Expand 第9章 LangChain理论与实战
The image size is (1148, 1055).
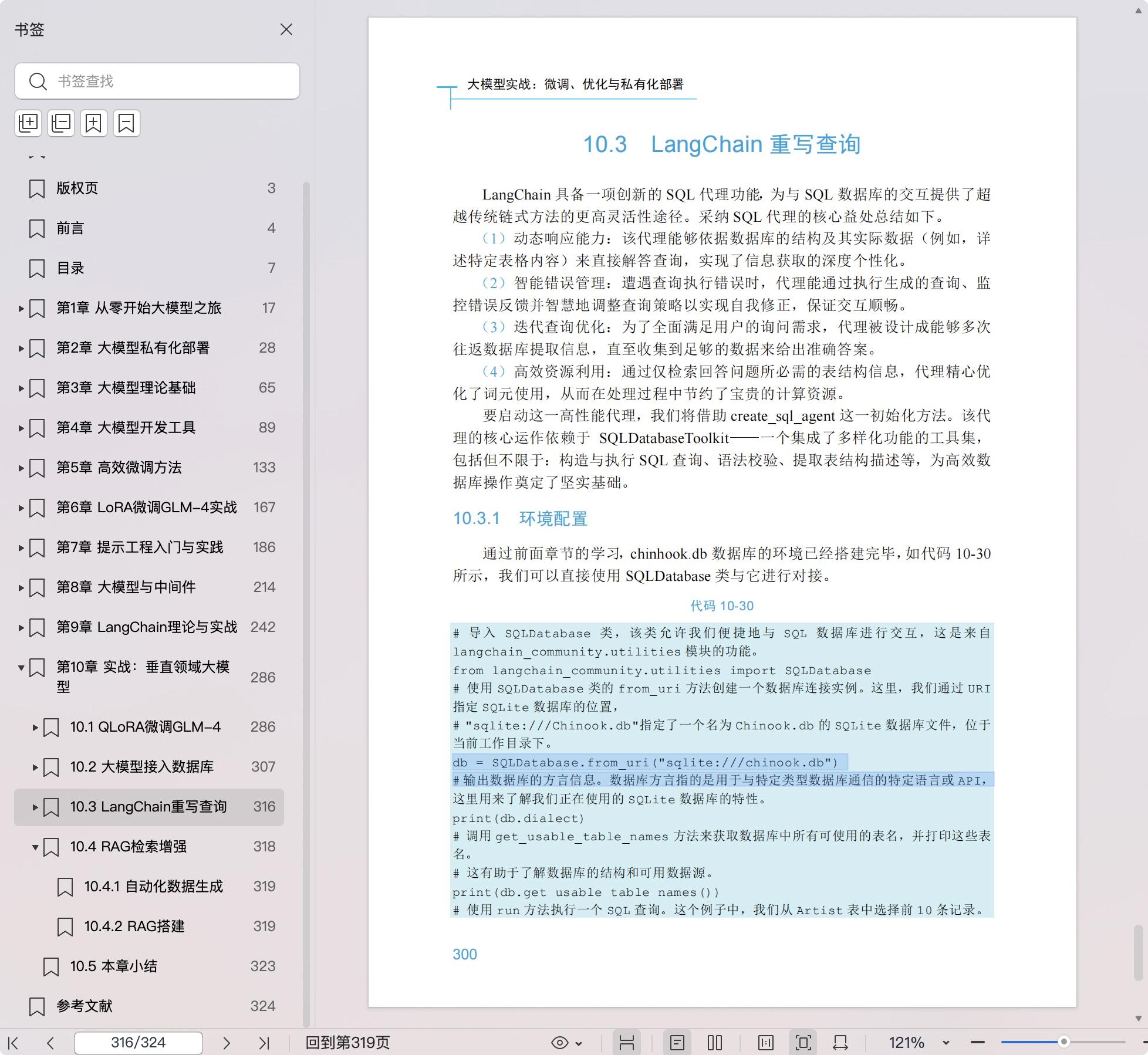tap(21, 627)
